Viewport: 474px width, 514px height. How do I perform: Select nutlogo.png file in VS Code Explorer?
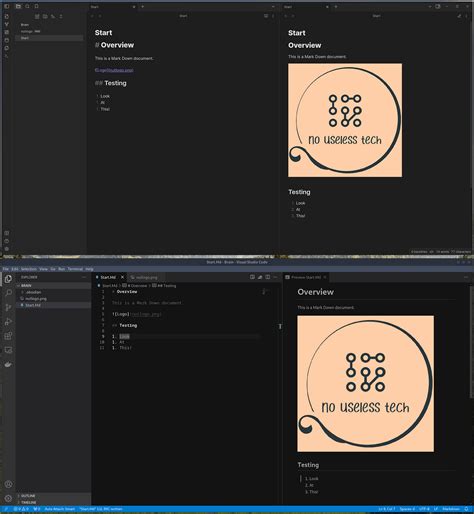53,299
